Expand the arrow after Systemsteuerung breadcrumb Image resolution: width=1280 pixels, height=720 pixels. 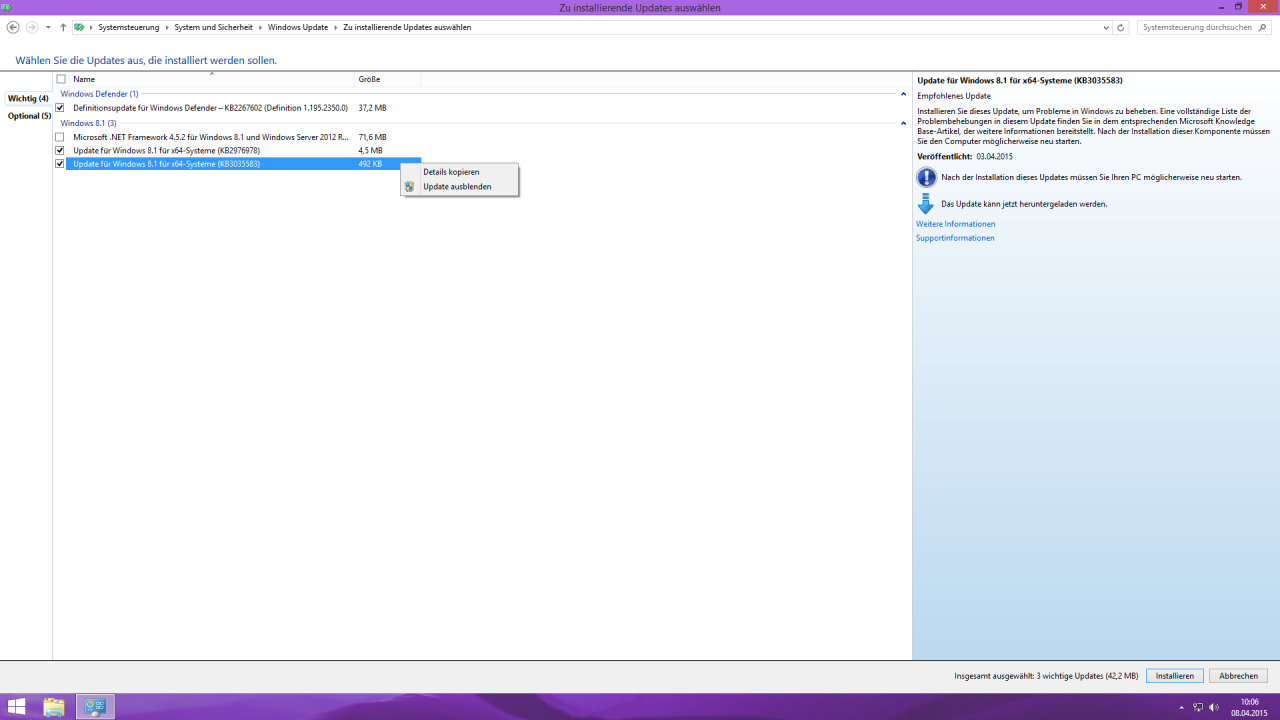[x=167, y=27]
